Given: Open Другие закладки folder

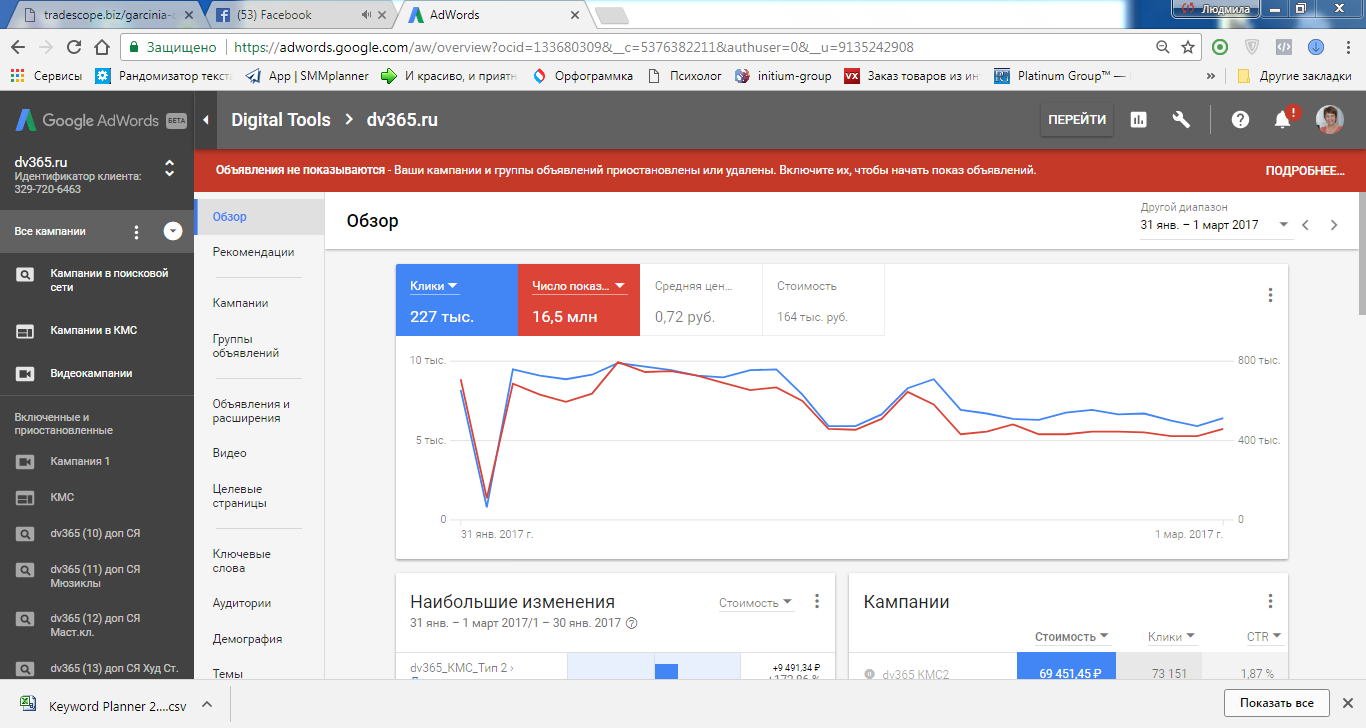Looking at the screenshot, I should pos(1295,76).
